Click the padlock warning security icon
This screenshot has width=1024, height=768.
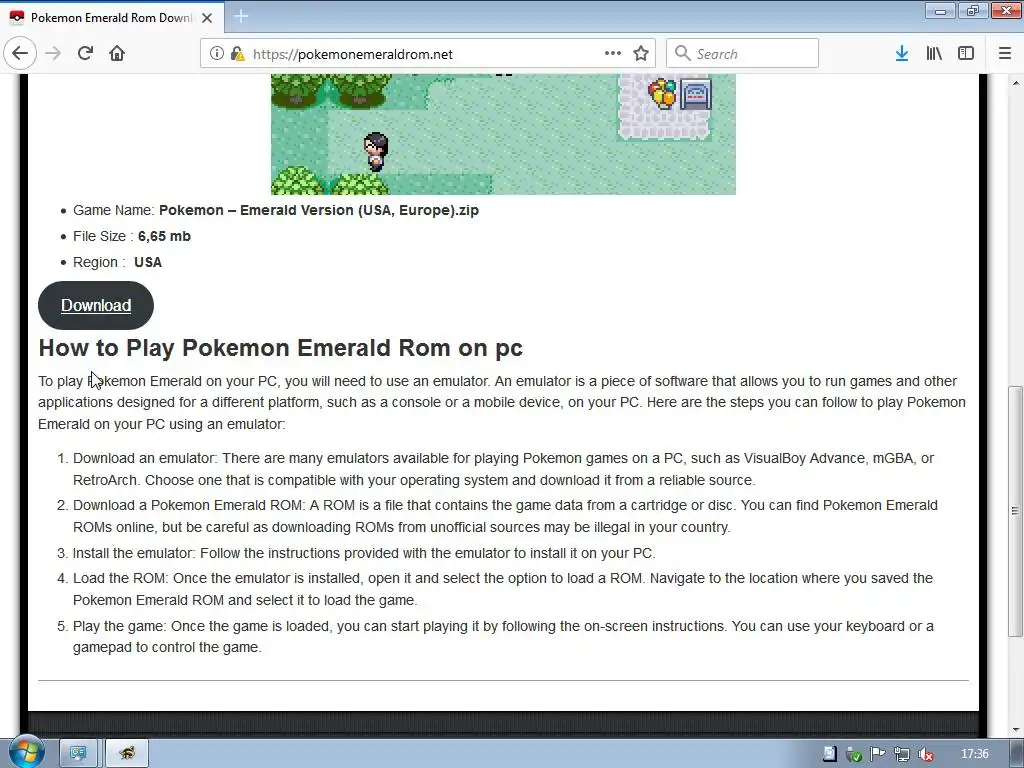click(x=238, y=54)
